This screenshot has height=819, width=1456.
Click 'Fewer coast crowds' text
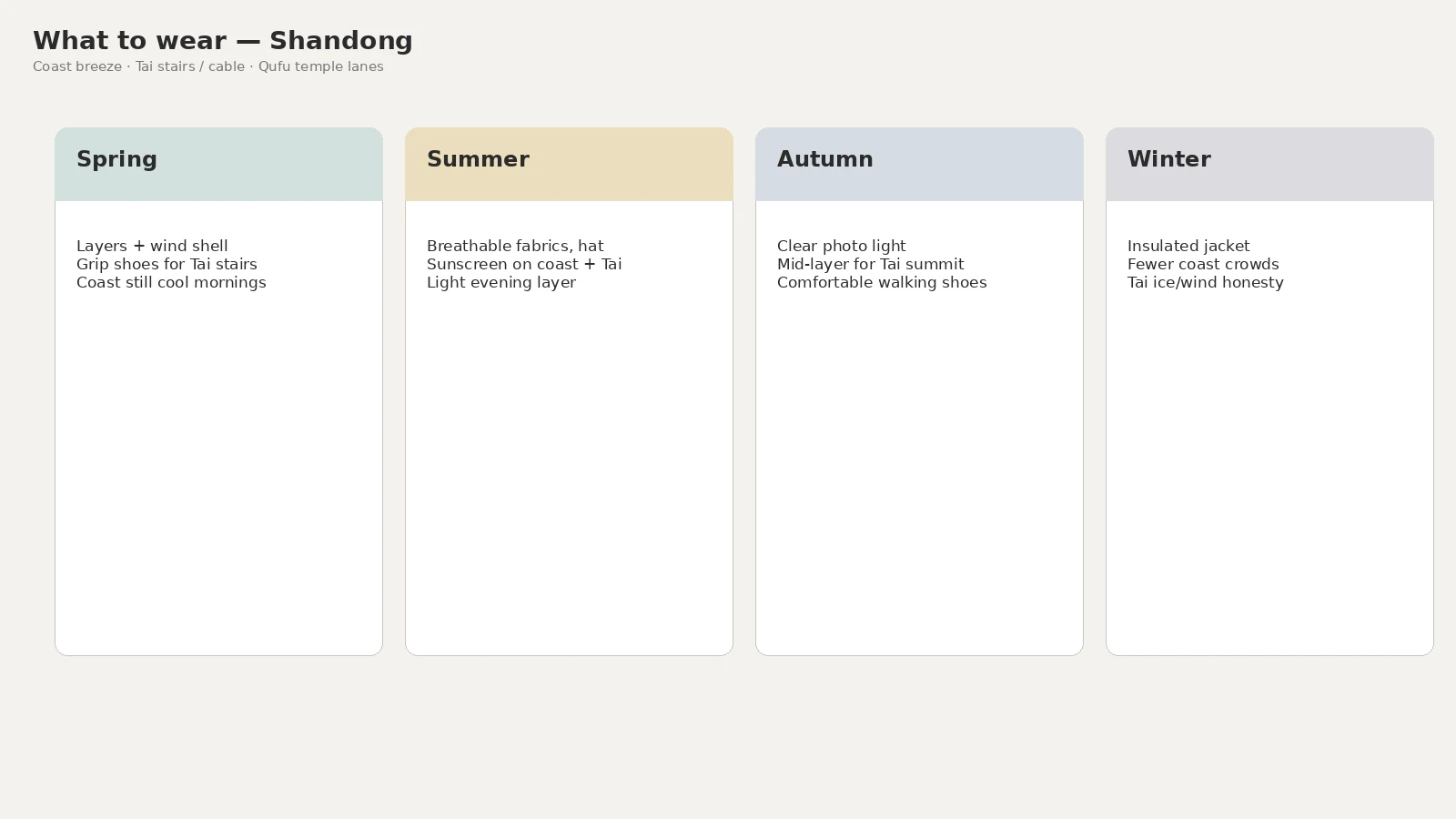1203,264
